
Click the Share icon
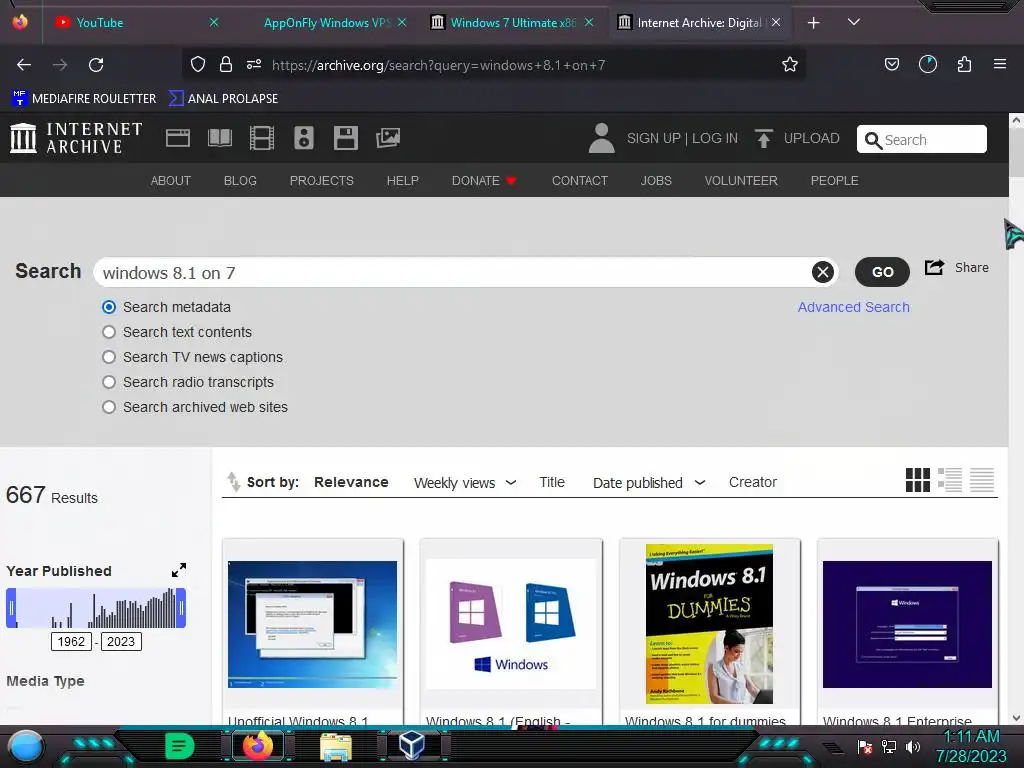[935, 267]
